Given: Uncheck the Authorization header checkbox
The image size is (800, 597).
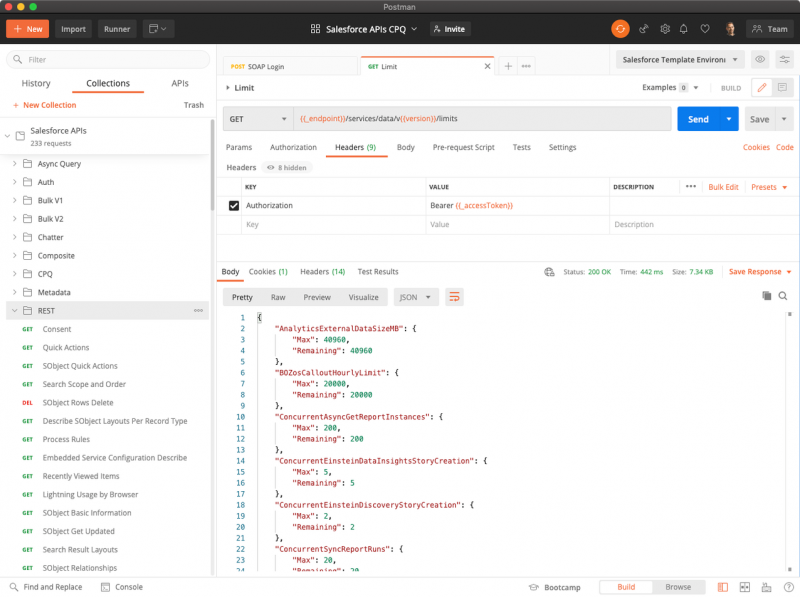Looking at the screenshot, I should coord(234,206).
